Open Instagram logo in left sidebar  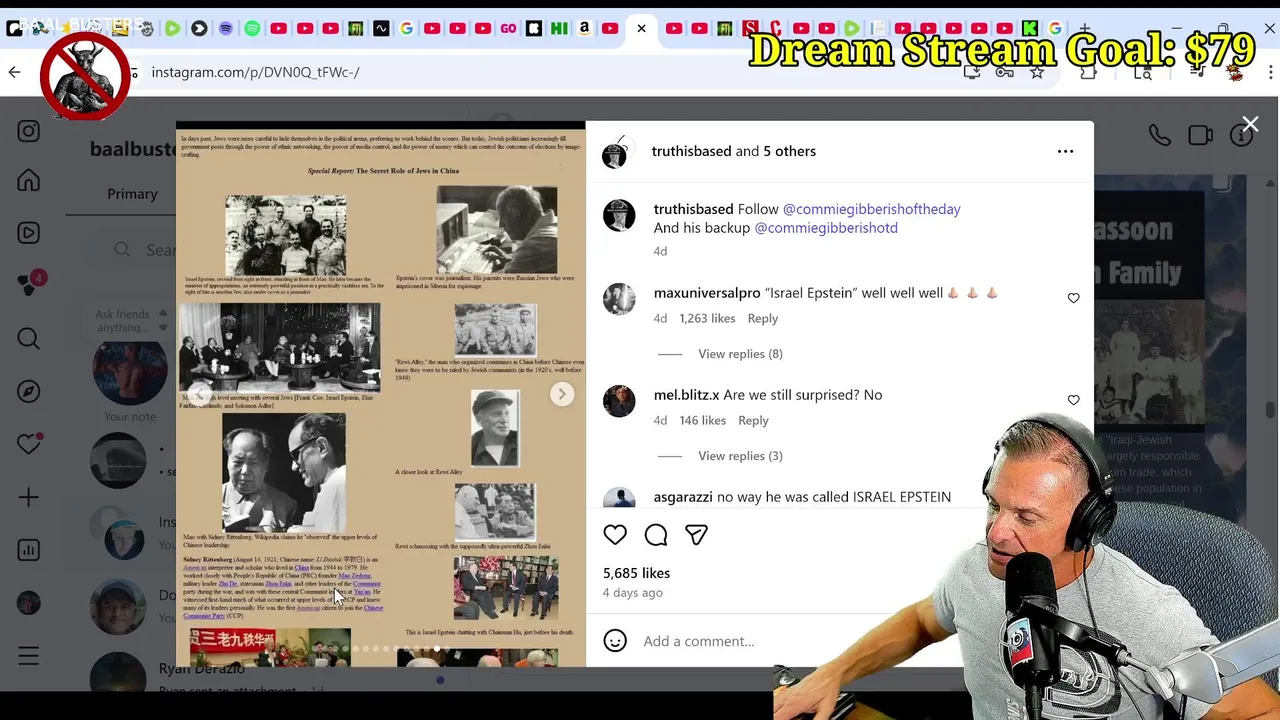tap(28, 131)
